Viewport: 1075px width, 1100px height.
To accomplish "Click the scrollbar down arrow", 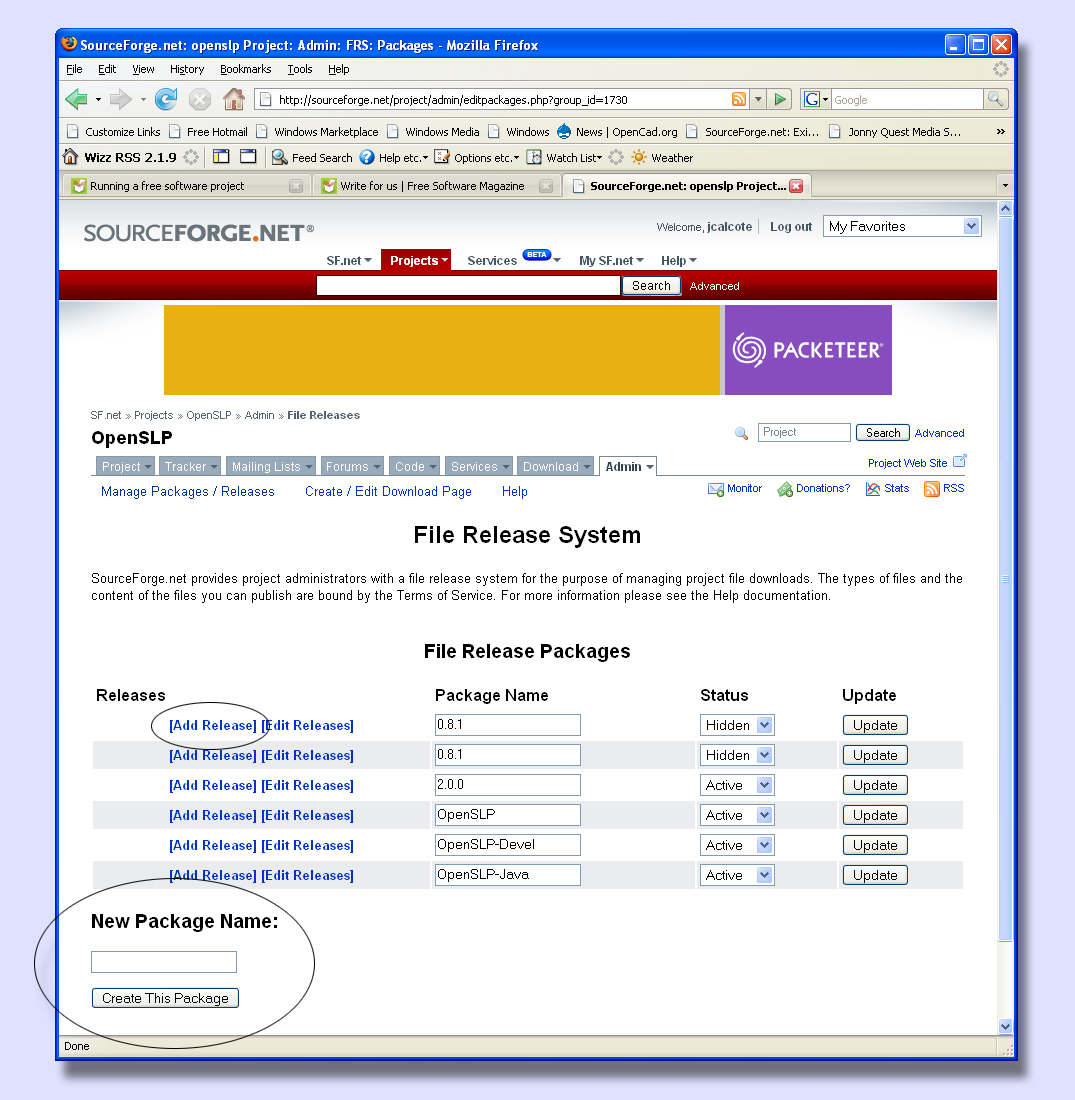I will (1005, 1026).
